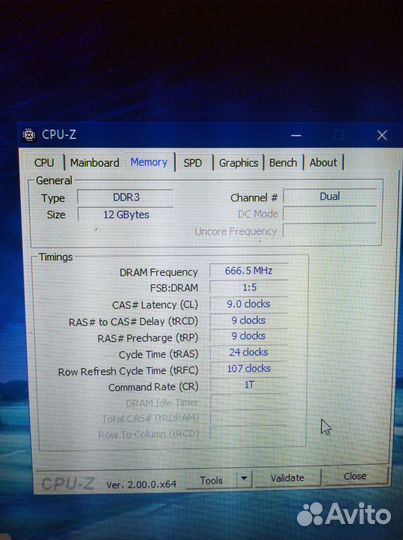
Task: Click the Command Rate 1T field
Action: tap(249, 385)
